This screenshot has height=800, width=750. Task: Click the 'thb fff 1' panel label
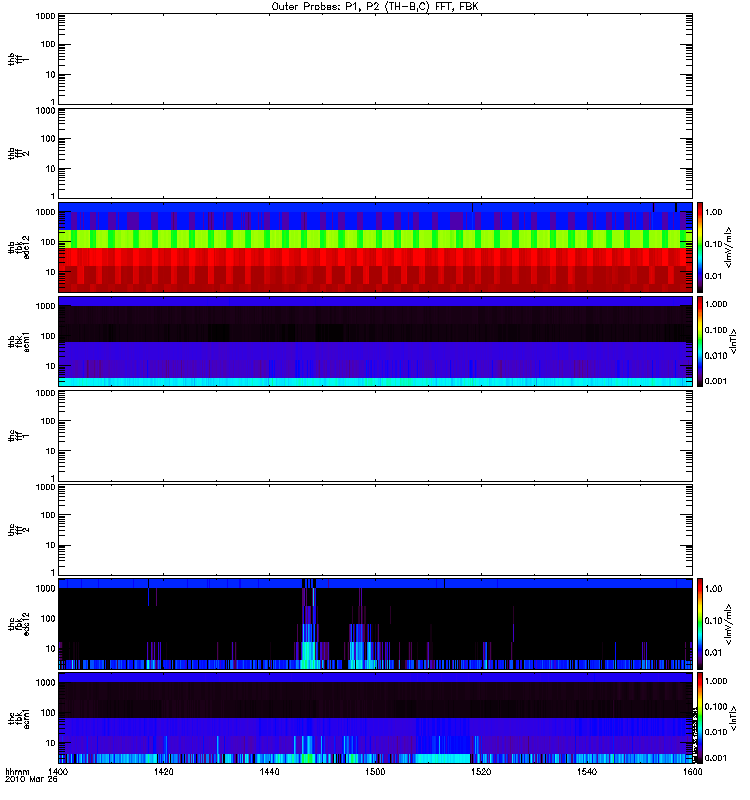[18, 59]
